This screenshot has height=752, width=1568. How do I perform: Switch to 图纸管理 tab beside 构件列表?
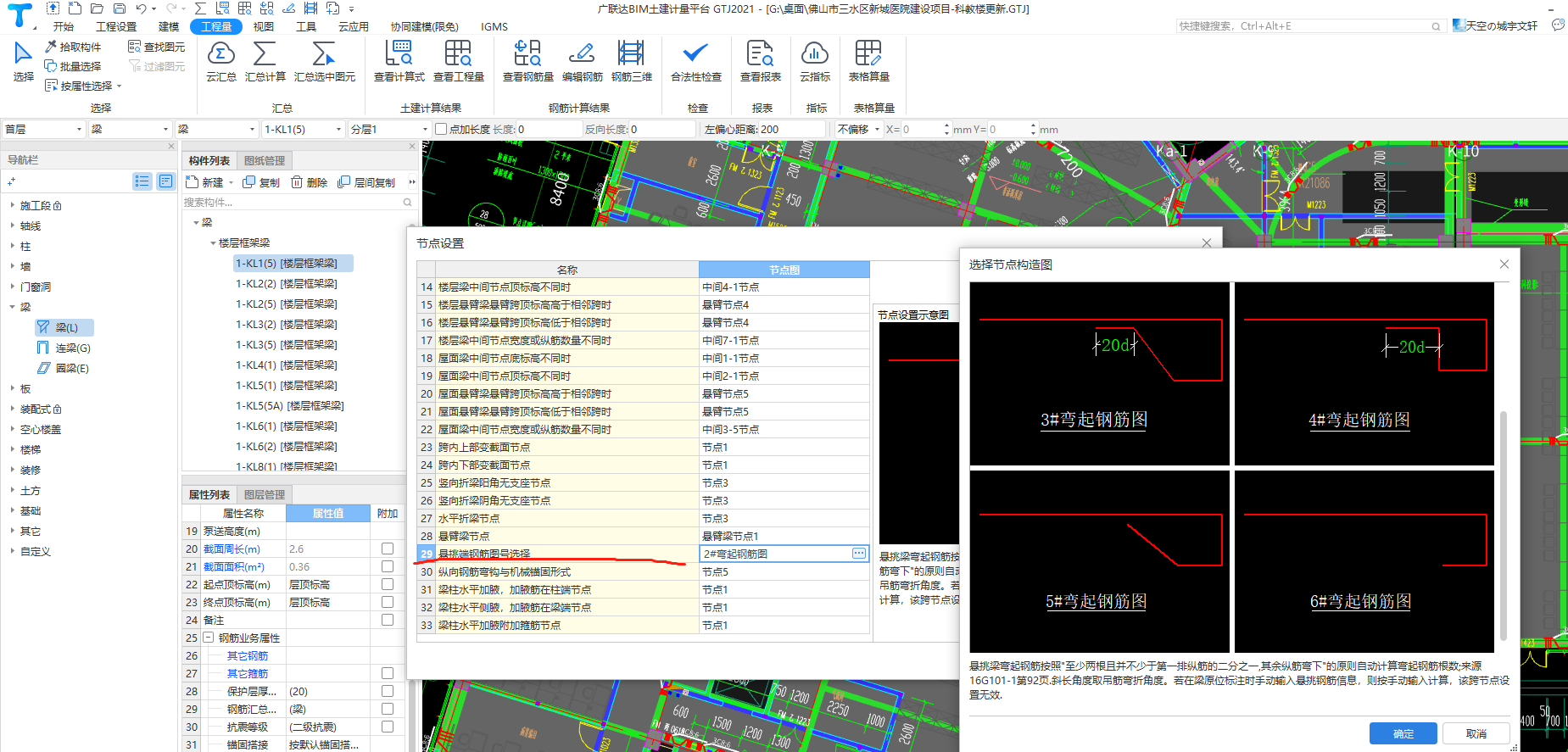(265, 160)
